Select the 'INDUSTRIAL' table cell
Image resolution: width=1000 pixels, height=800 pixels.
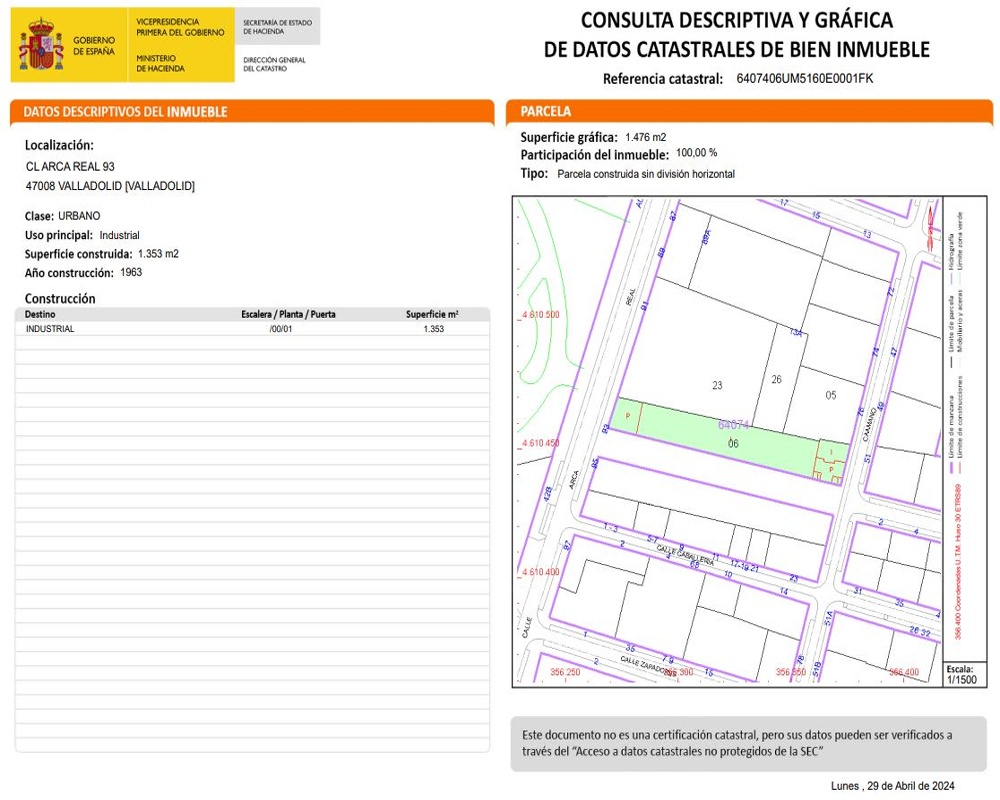point(50,329)
